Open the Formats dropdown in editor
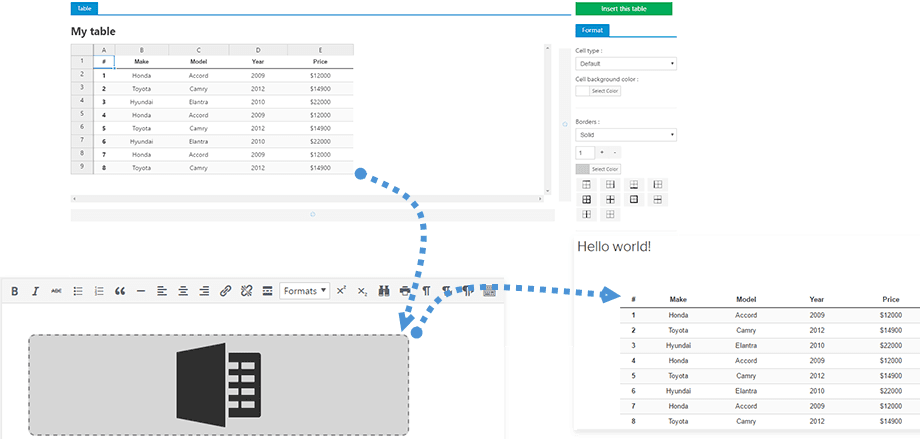Image resolution: width=920 pixels, height=439 pixels. 305,291
